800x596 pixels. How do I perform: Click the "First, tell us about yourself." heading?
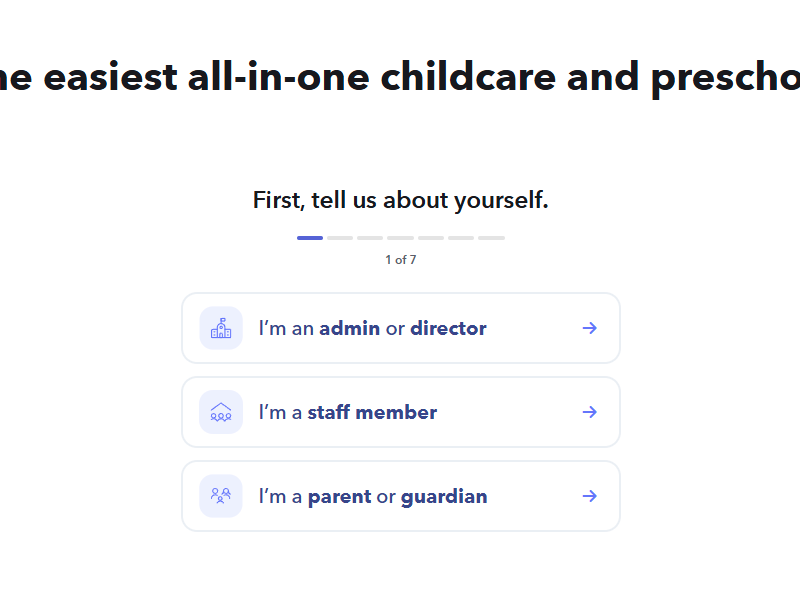400,200
